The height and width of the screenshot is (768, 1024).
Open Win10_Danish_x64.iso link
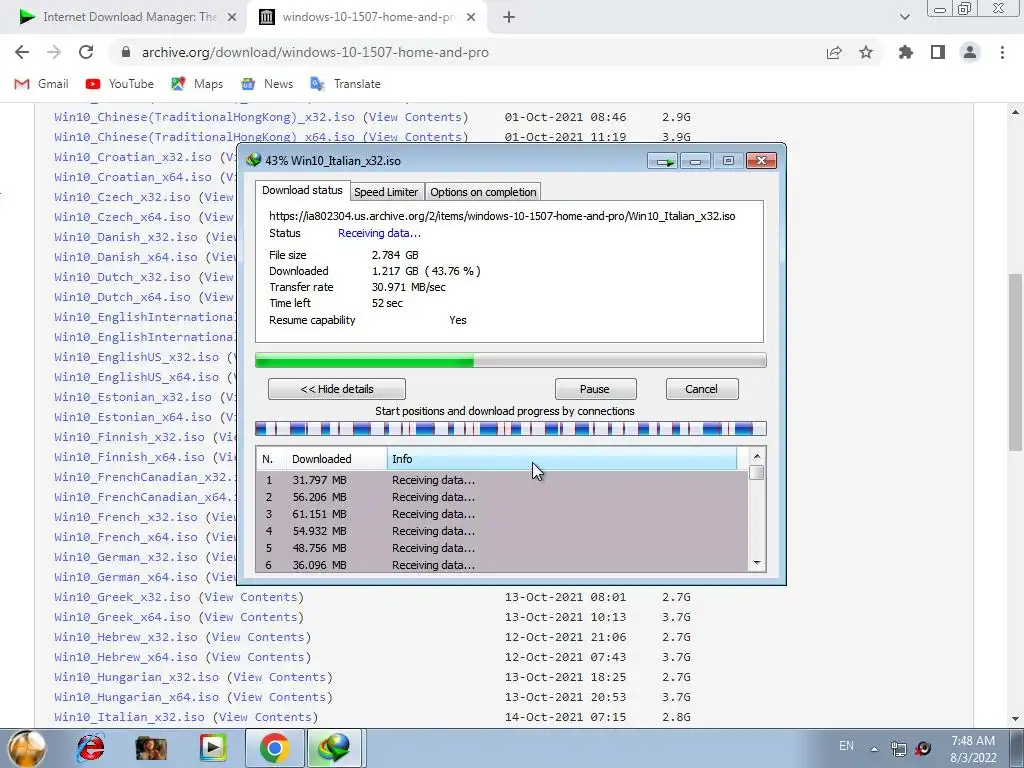(x=125, y=257)
